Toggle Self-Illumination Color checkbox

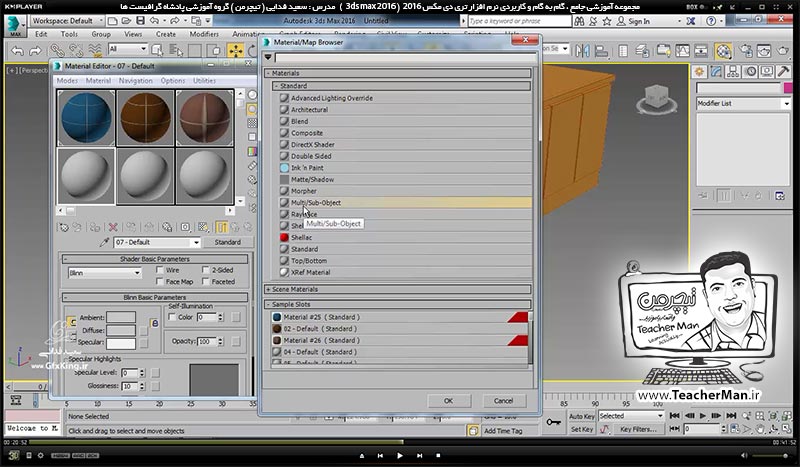tap(172, 317)
